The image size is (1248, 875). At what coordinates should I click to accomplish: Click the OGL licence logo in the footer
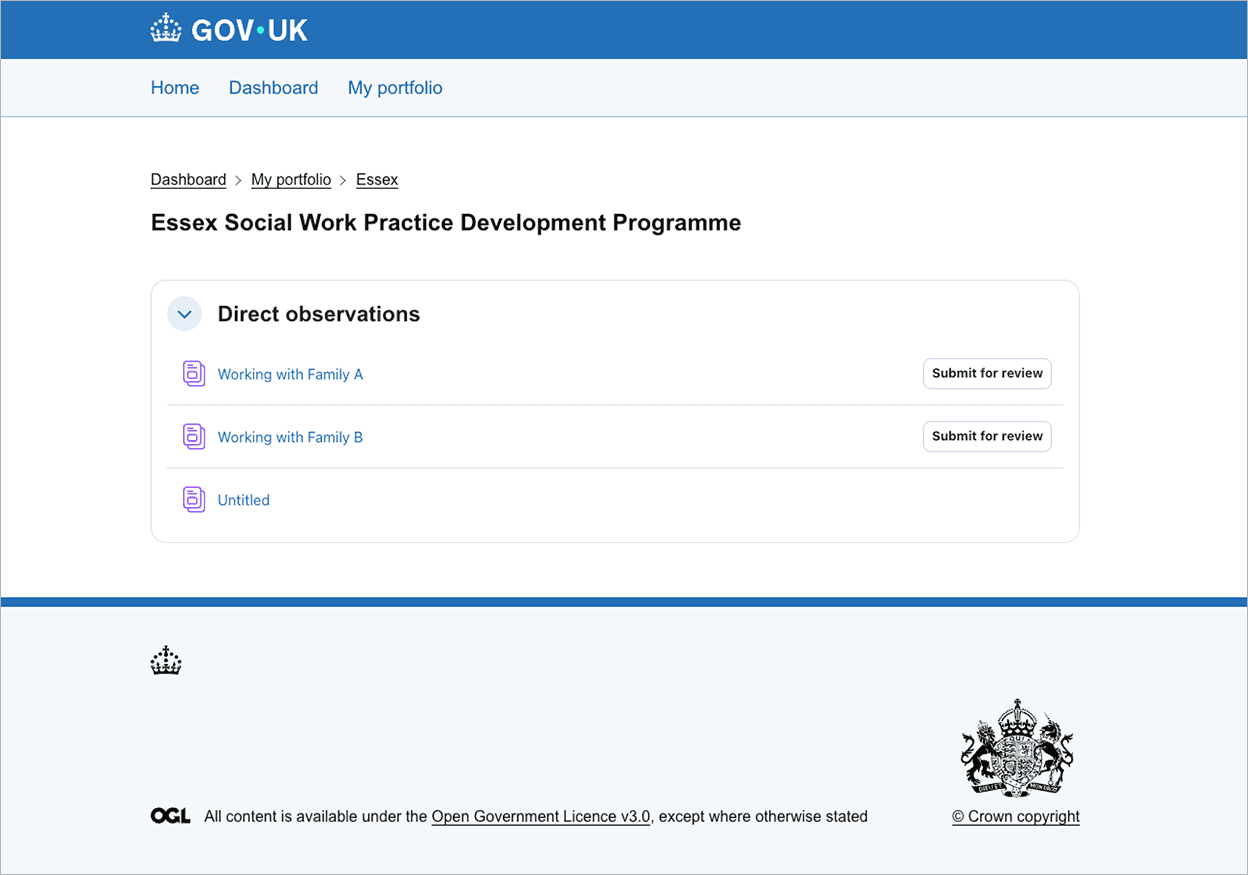(x=170, y=815)
